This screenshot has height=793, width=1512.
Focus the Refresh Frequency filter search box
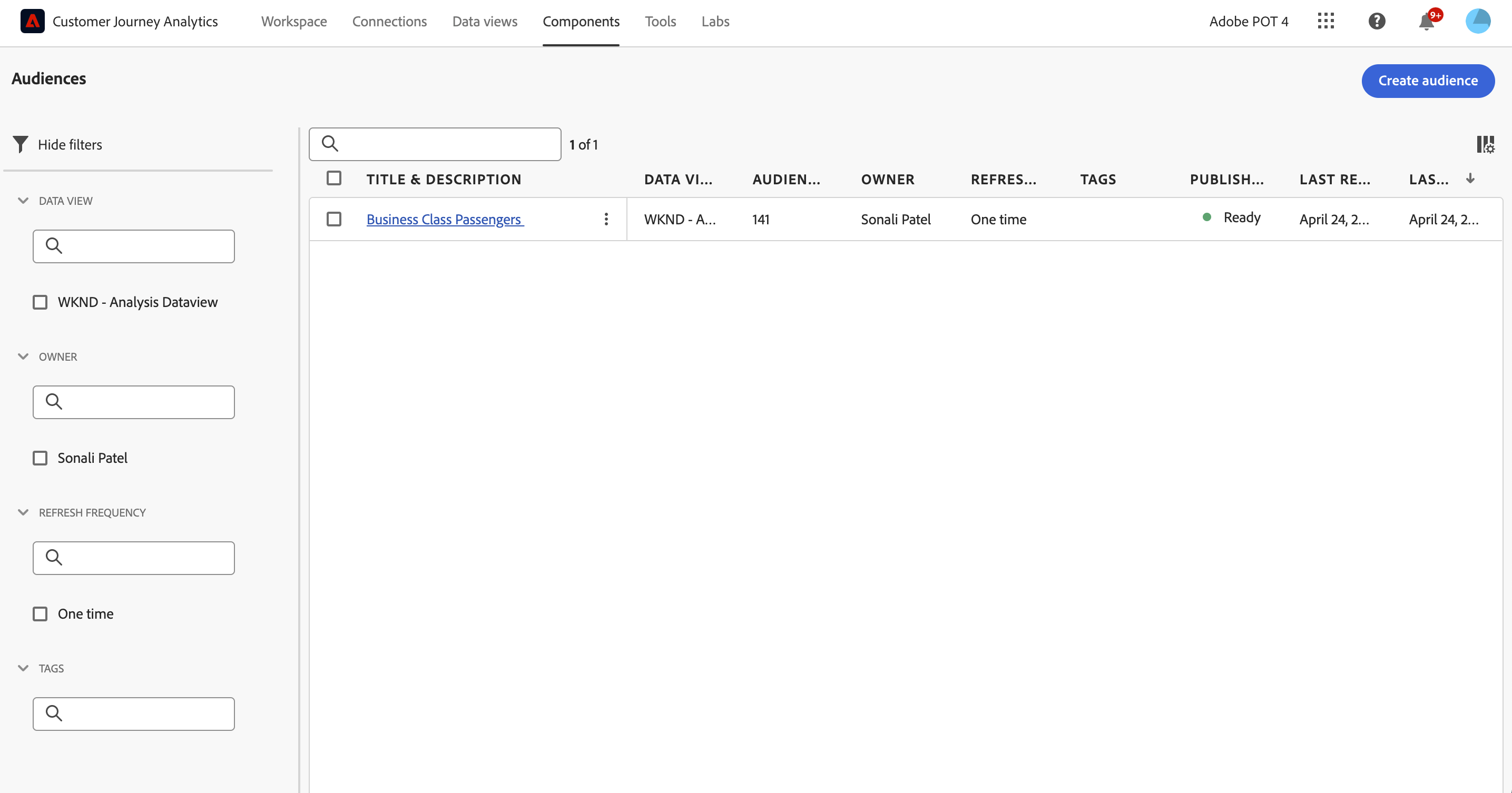(134, 558)
